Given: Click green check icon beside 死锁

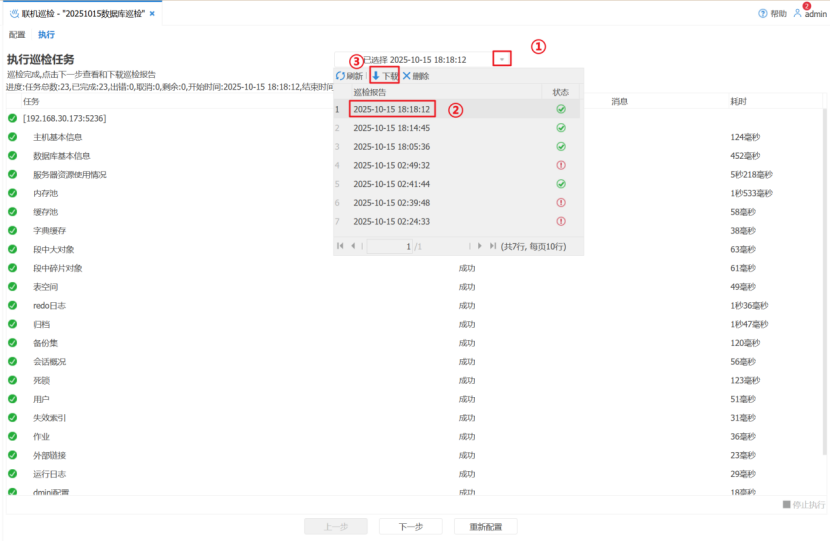Looking at the screenshot, I should tap(13, 380).
